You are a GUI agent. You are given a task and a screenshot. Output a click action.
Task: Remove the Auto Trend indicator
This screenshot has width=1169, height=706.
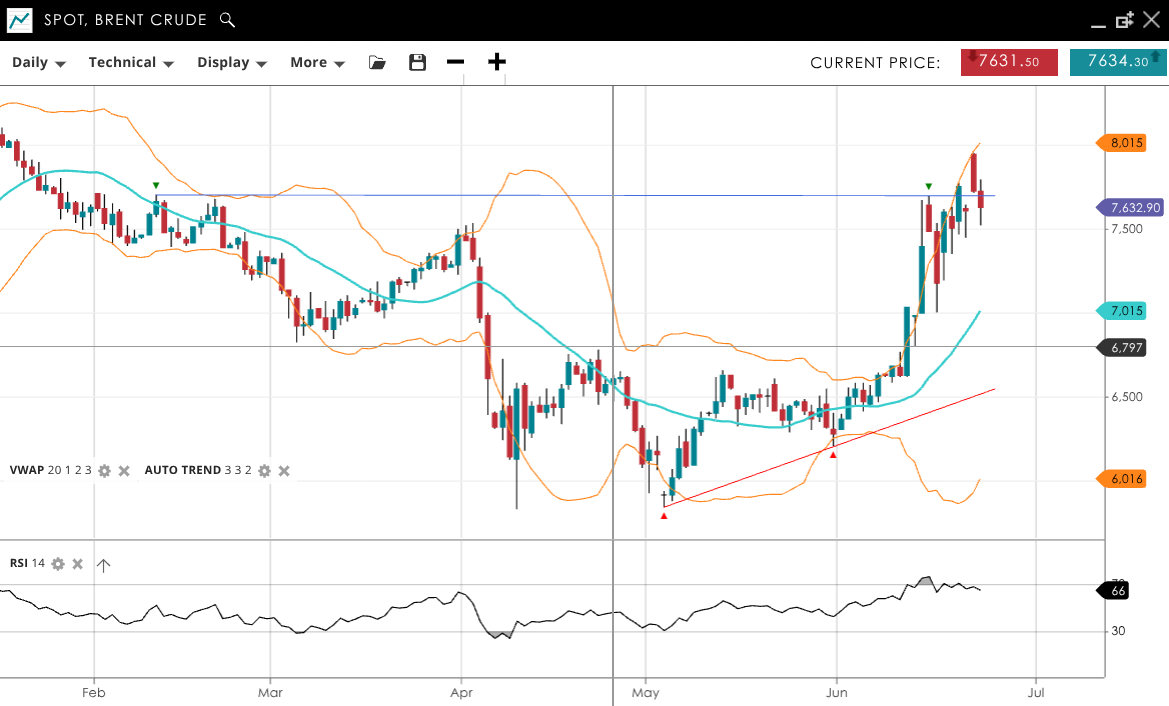(x=284, y=470)
